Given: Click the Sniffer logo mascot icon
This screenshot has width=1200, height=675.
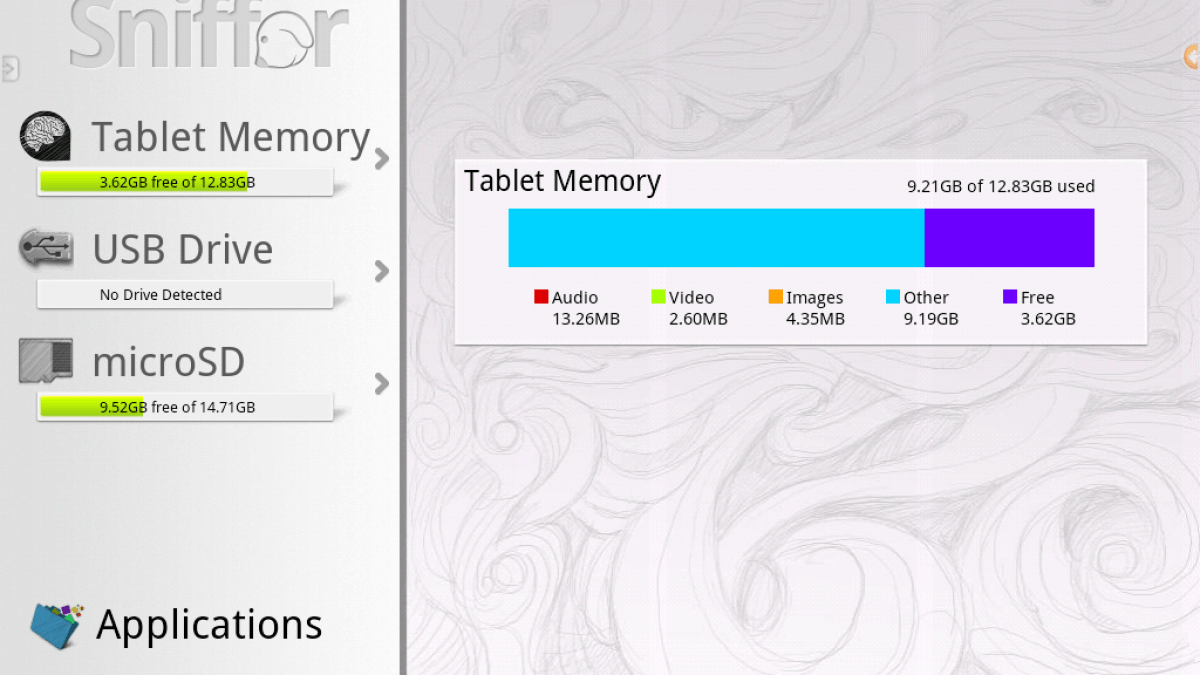Looking at the screenshot, I should coord(283,44).
